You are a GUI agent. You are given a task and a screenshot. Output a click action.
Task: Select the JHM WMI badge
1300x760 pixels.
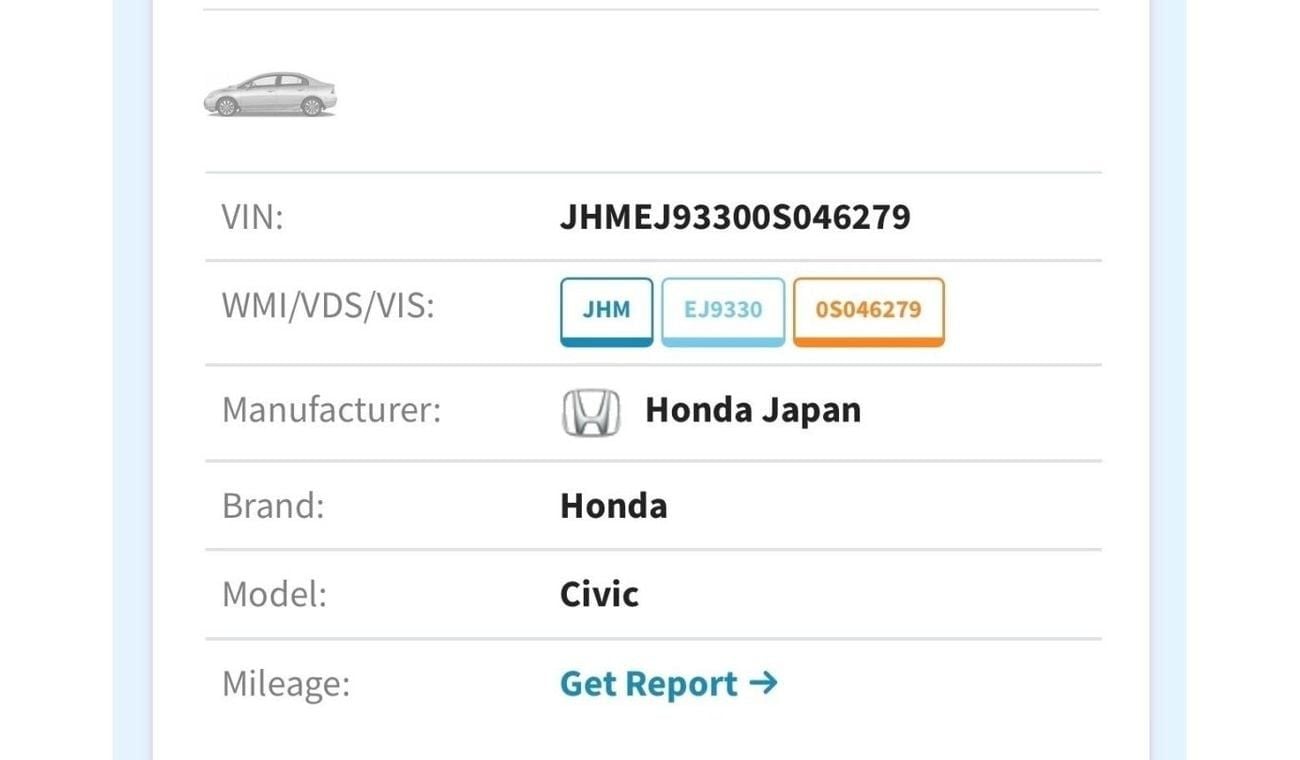pyautogui.click(x=606, y=309)
